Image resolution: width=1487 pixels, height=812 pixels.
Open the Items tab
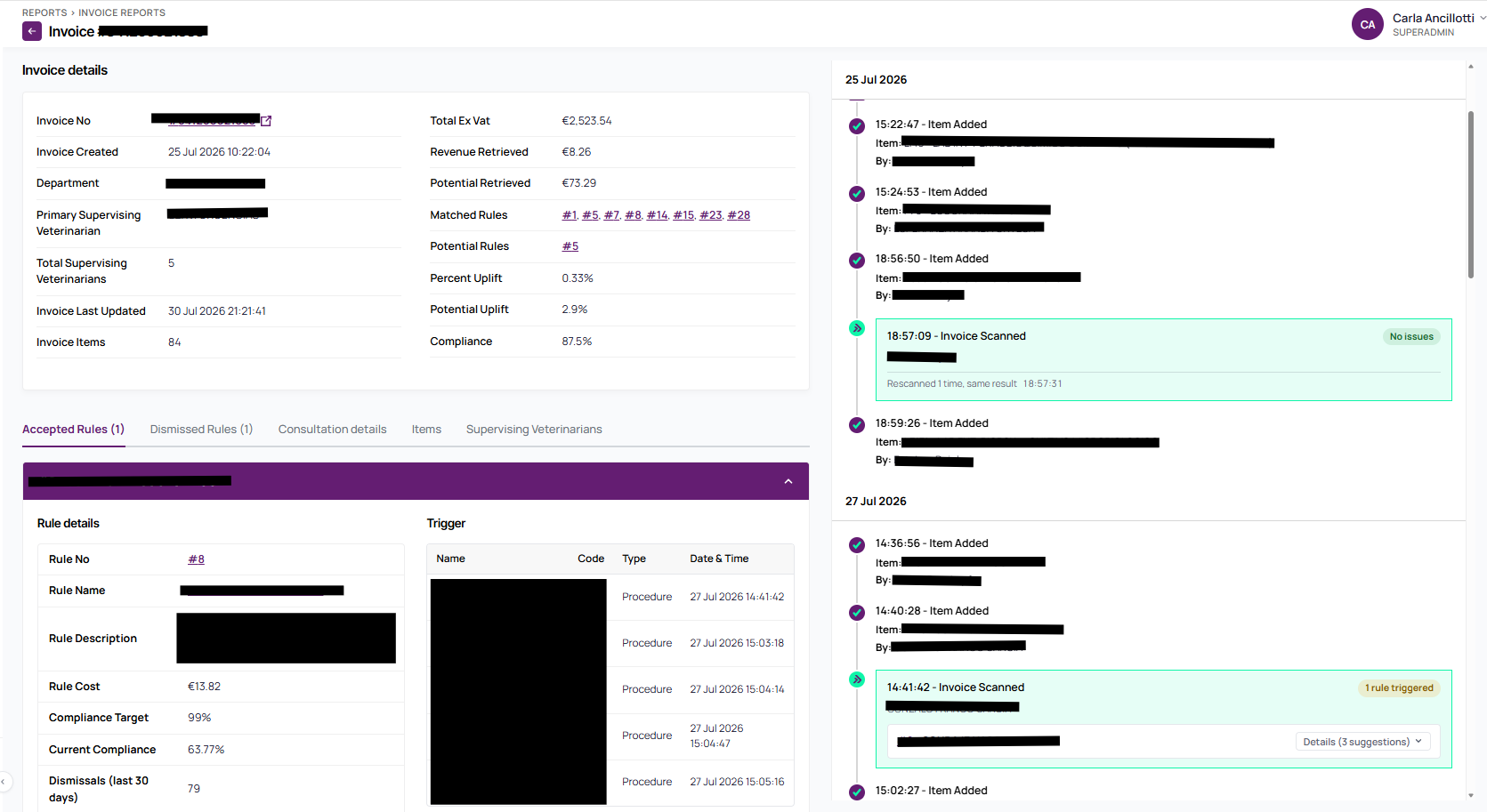tap(426, 430)
